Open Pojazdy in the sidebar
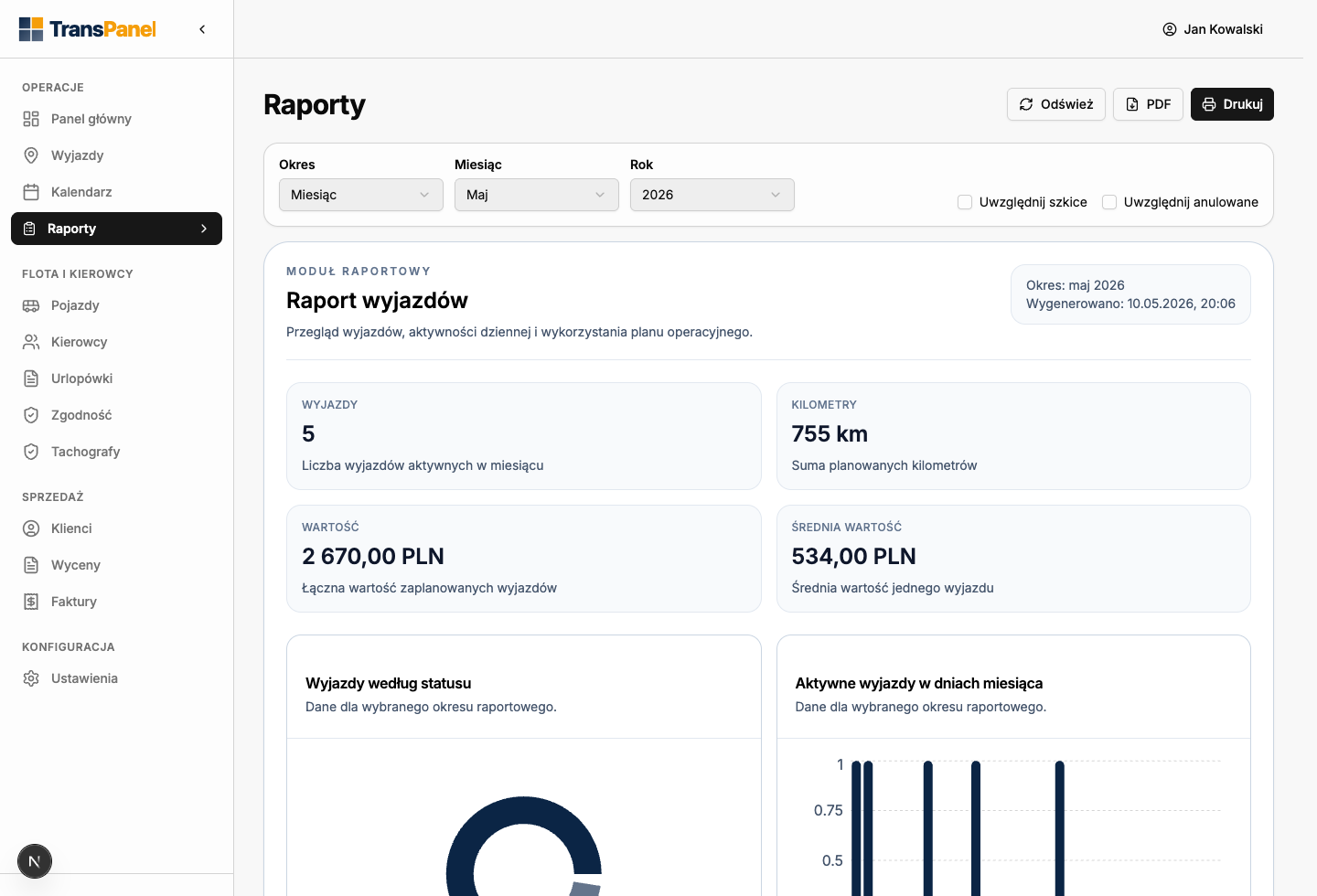The image size is (1317, 896). pos(116,305)
